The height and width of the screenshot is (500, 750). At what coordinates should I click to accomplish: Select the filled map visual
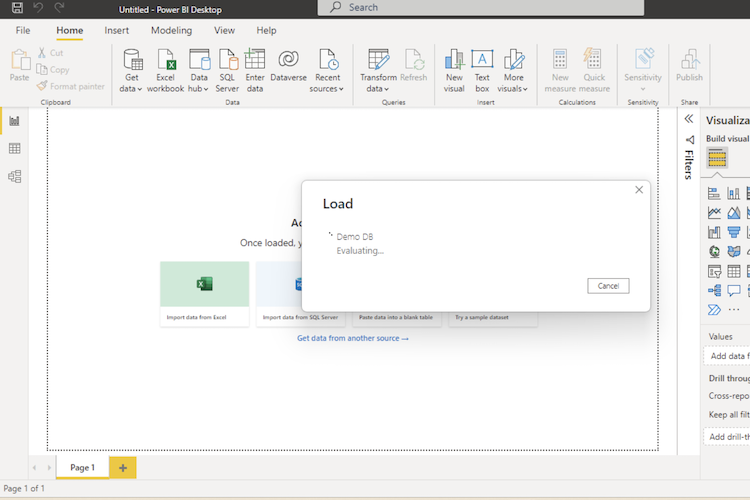[x=734, y=252]
